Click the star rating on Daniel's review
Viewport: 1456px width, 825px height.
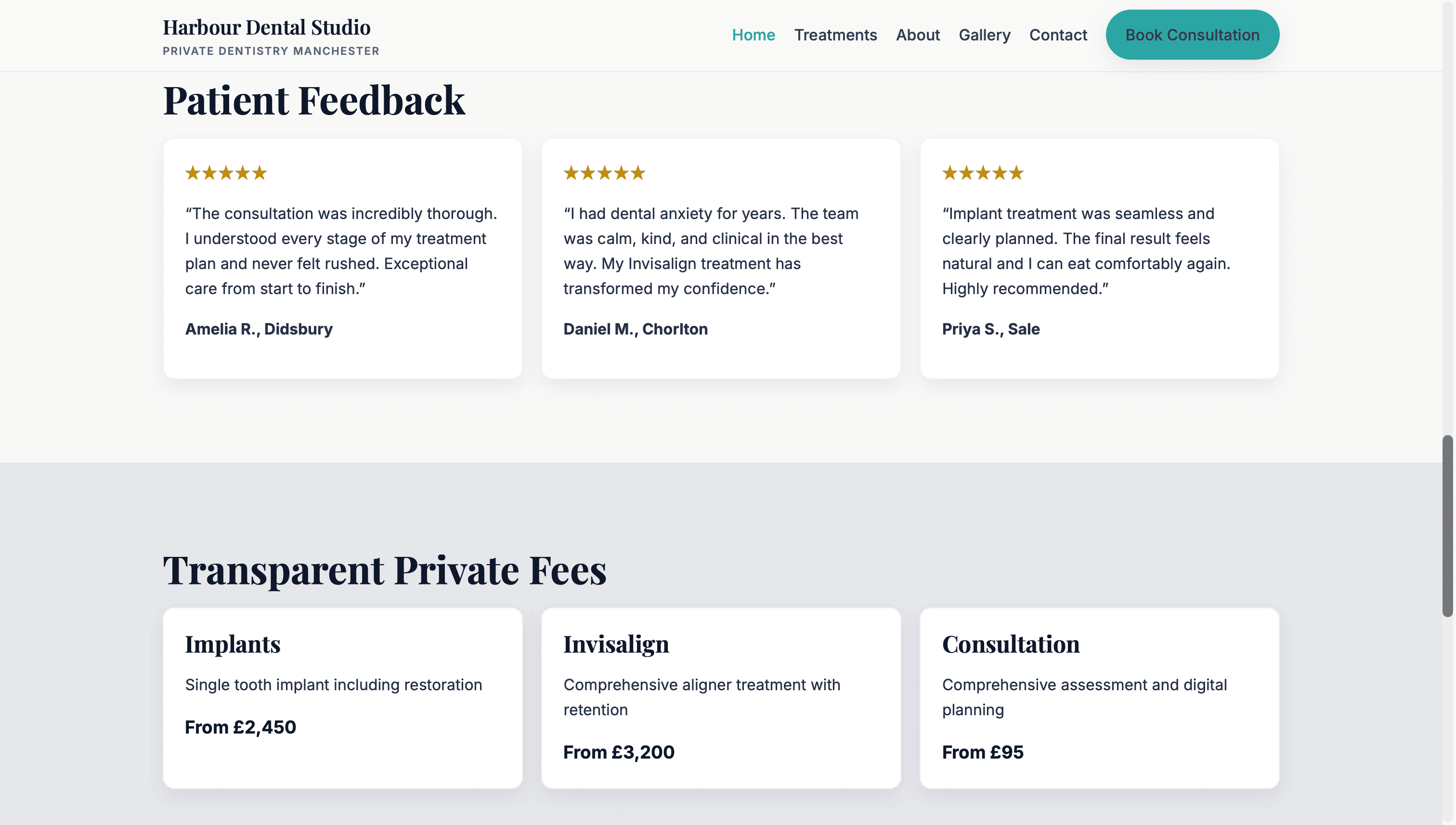(x=604, y=173)
